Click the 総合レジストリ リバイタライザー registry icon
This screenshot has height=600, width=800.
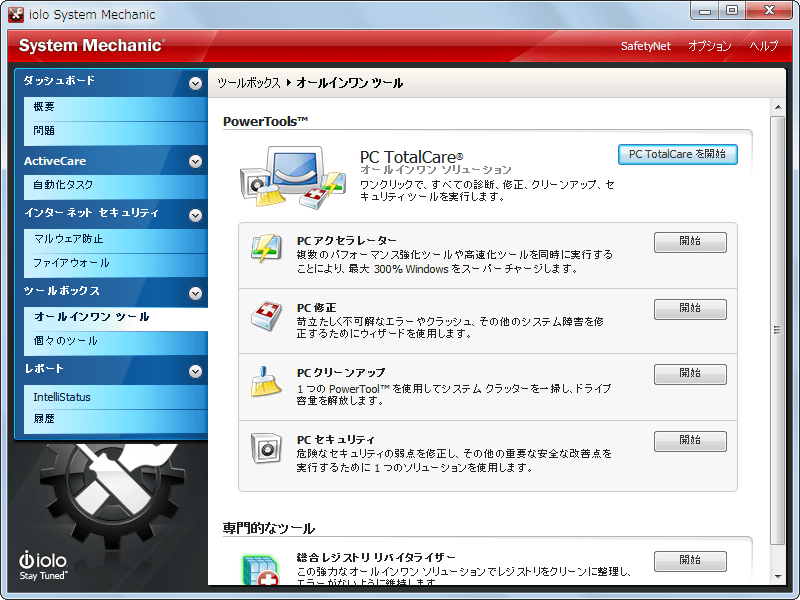[261, 570]
